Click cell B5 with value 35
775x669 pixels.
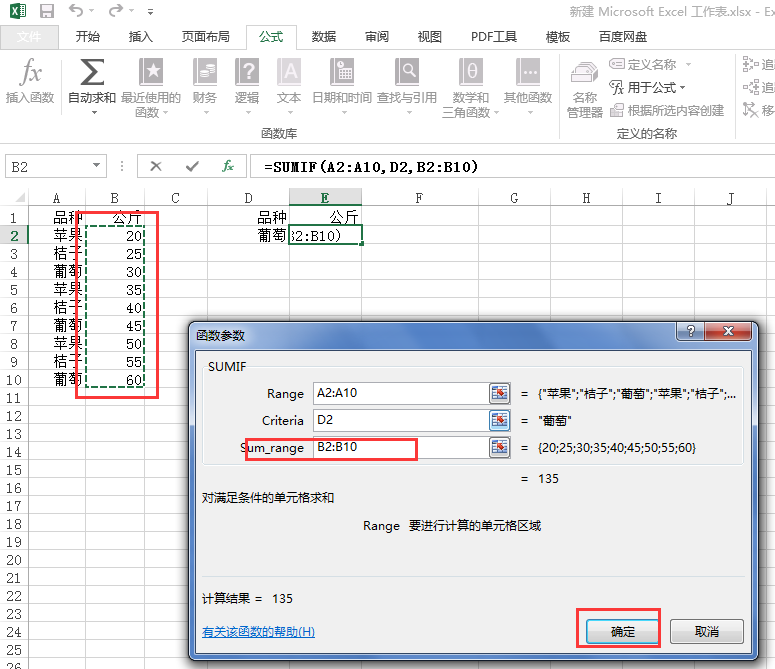coord(115,290)
